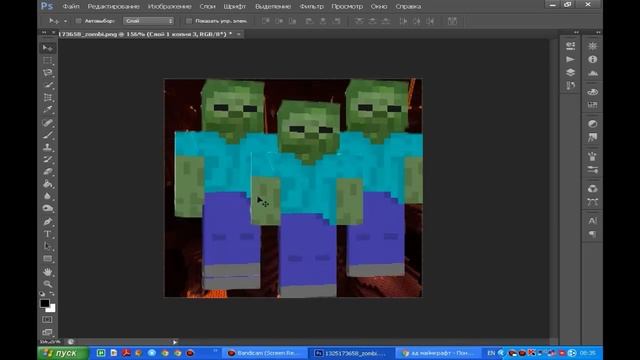Open the Histogram panel icon
Image resolution: width=640 pixels, height=360 pixels.
click(593, 73)
